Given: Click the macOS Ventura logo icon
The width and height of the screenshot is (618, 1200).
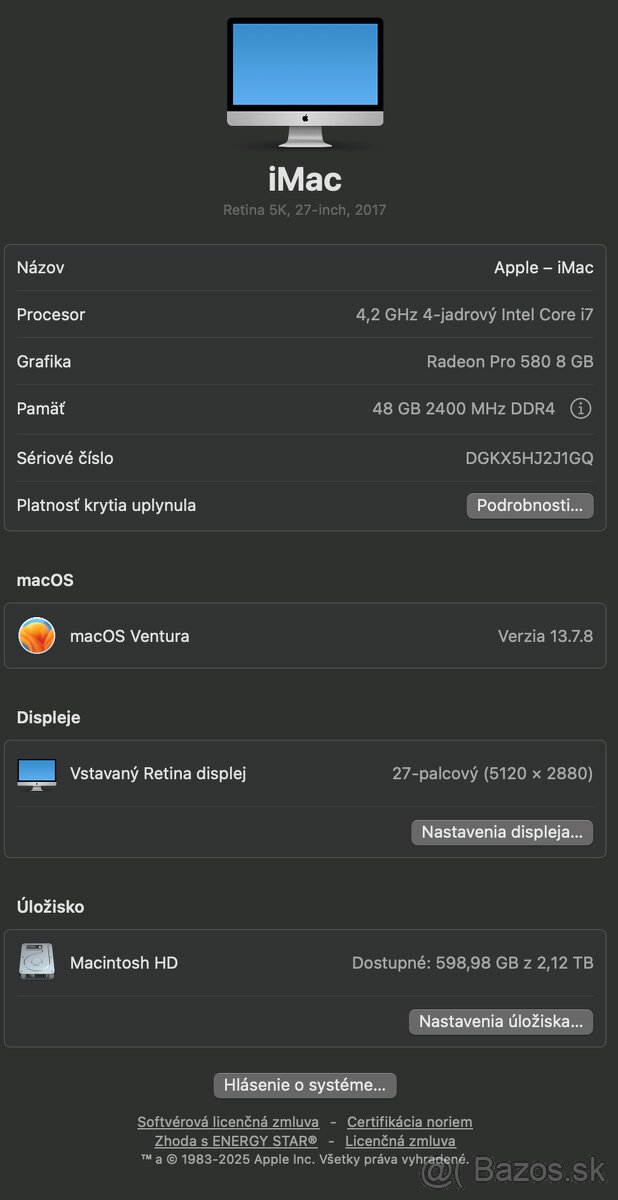Looking at the screenshot, I should pos(37,636).
